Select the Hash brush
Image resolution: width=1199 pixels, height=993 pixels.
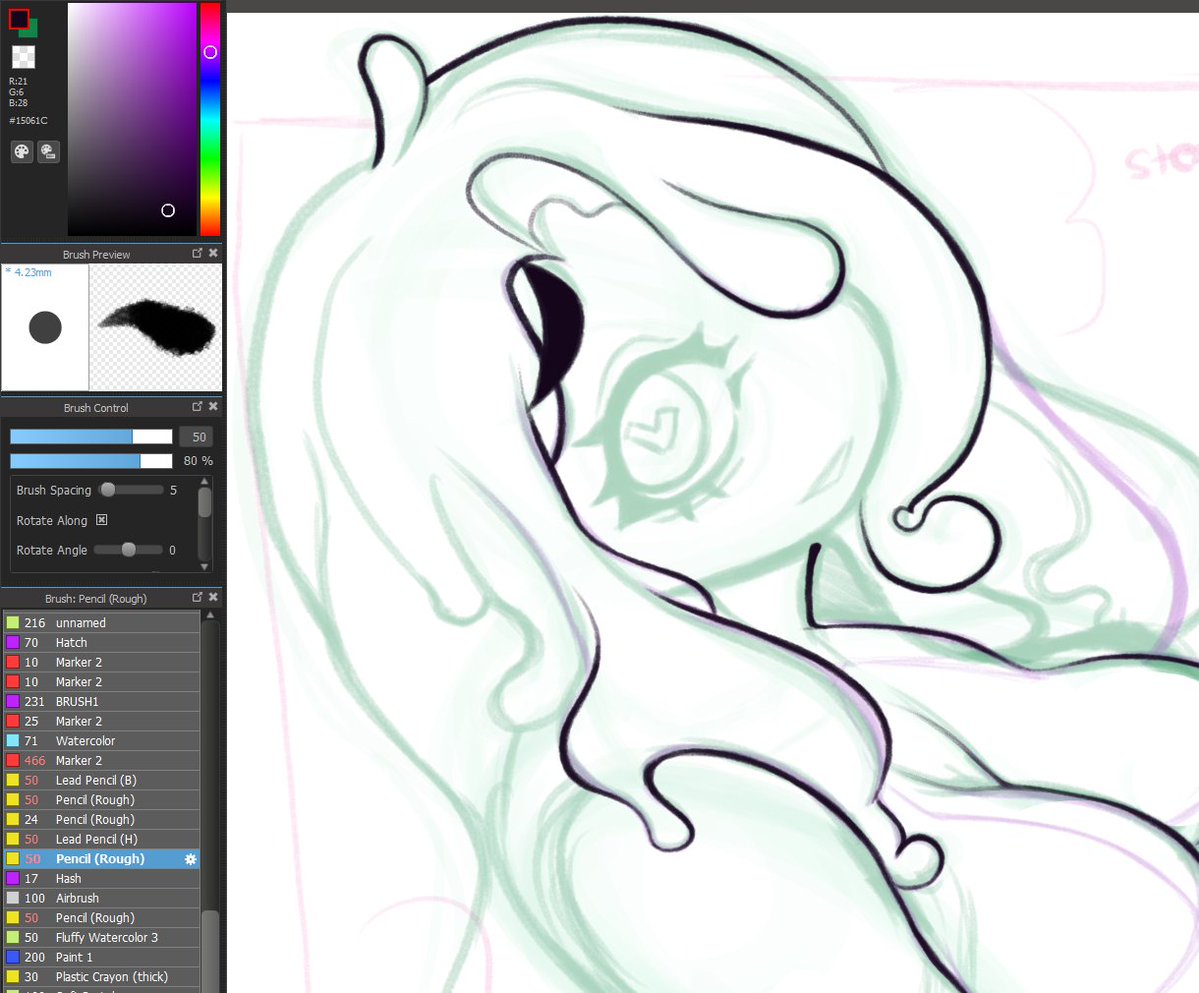pos(102,878)
